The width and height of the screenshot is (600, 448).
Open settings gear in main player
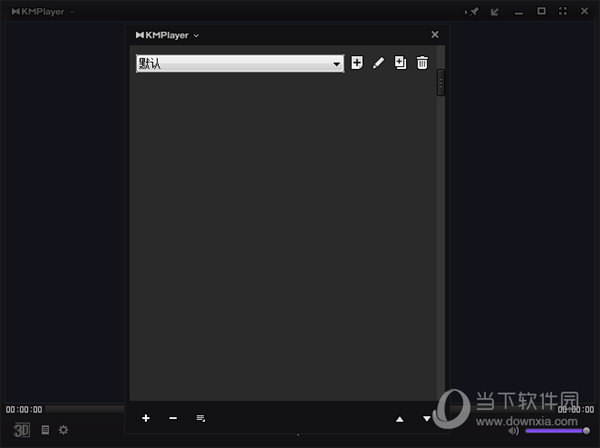pyautogui.click(x=64, y=430)
